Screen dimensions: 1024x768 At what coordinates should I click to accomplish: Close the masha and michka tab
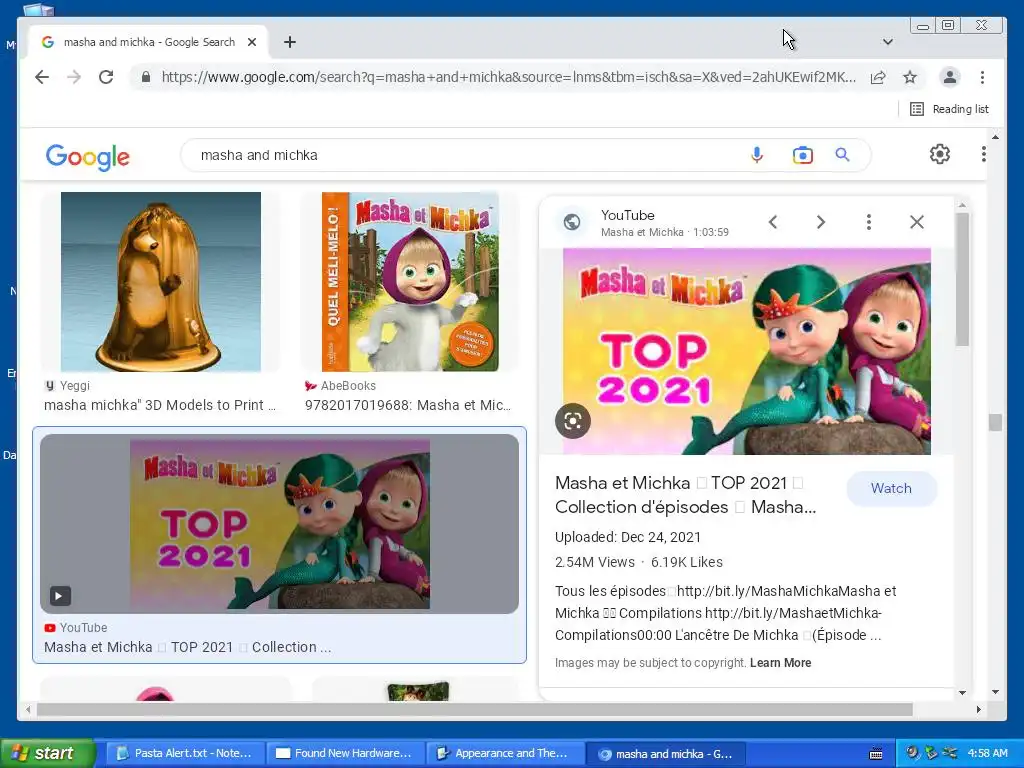tap(252, 42)
